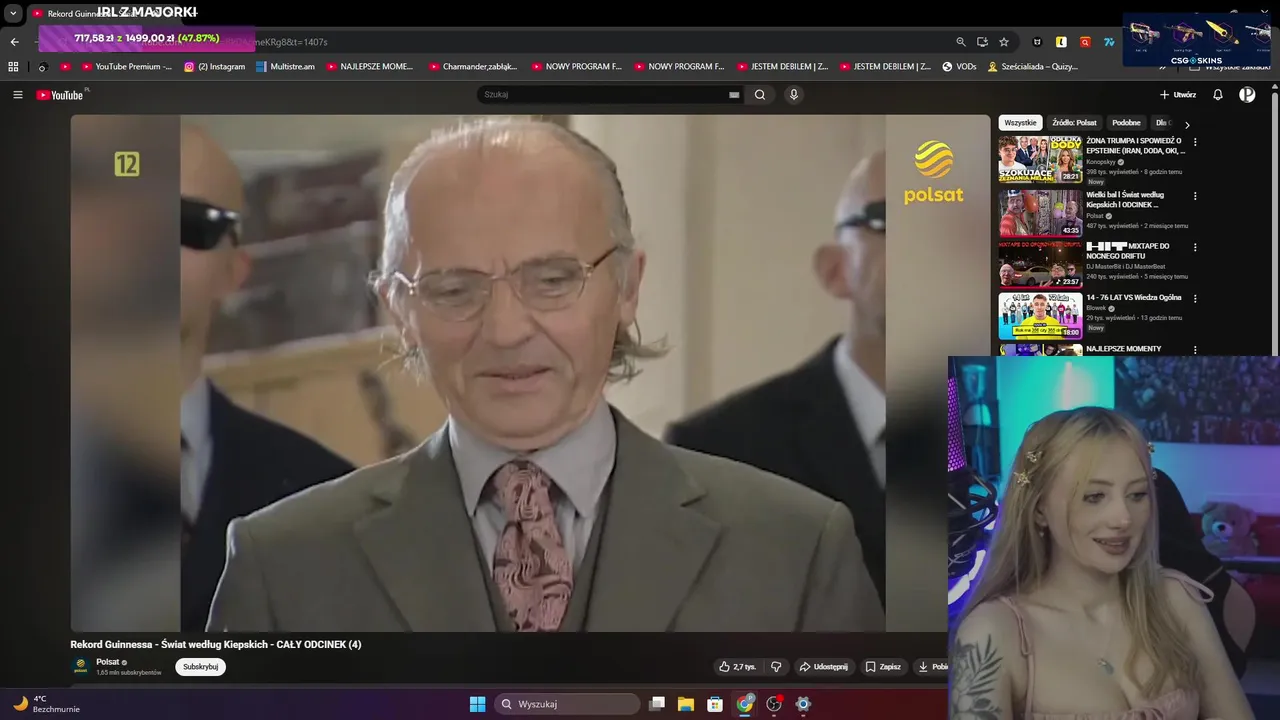
Task: Open the YouTube Premium bookmark
Action: pyautogui.click(x=127, y=67)
